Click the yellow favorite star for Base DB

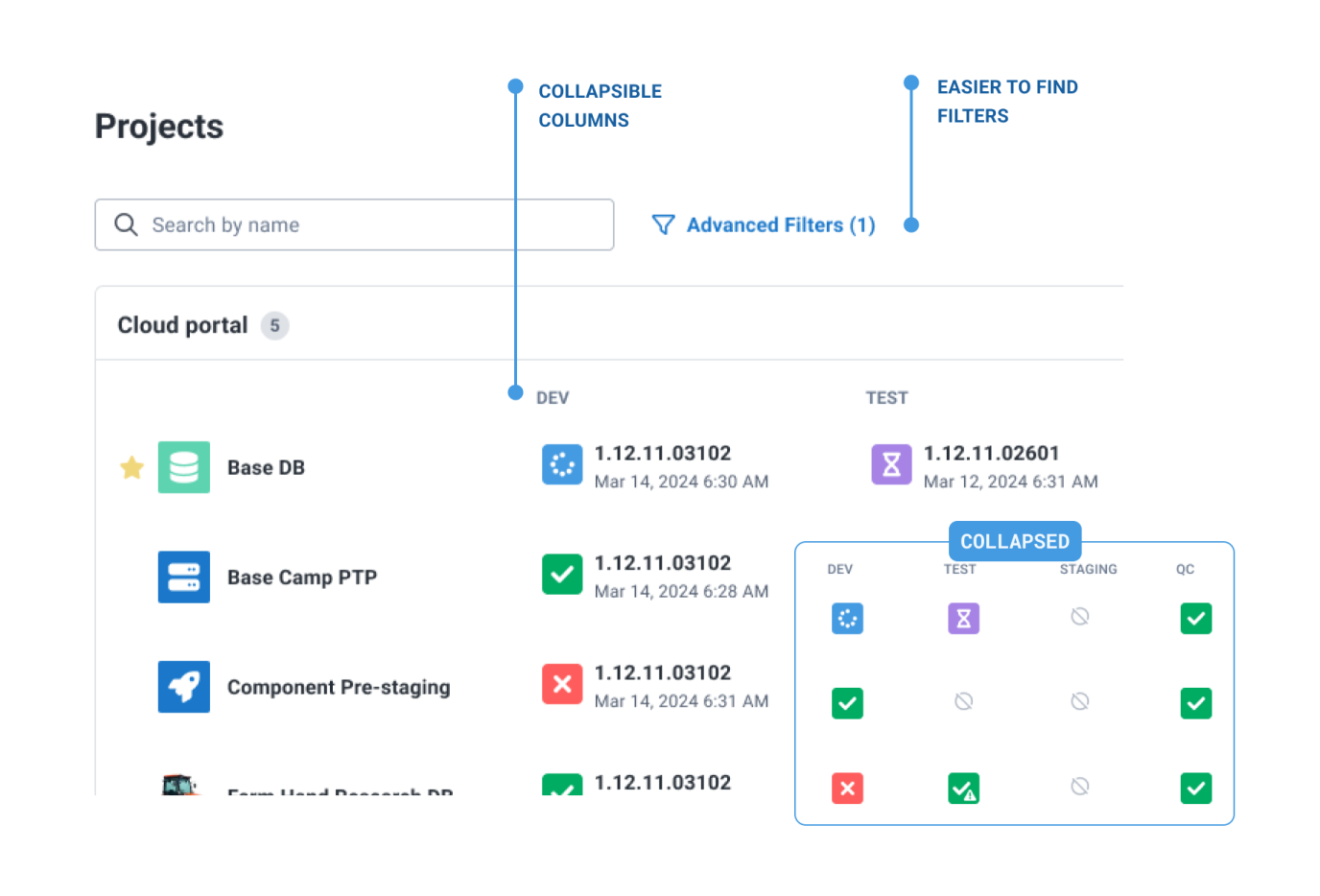132,467
